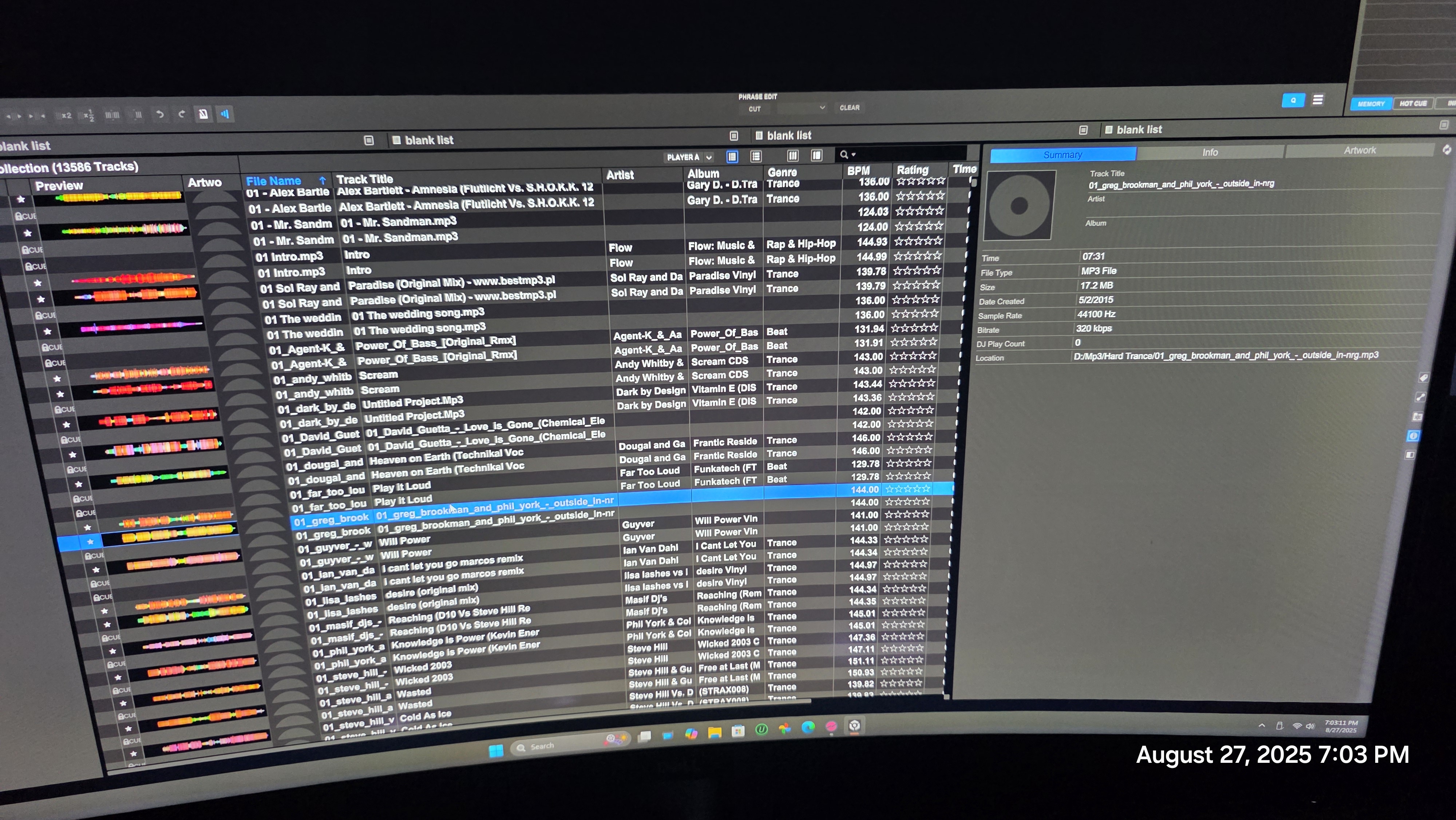The width and height of the screenshot is (1456, 820).
Task: Click the column layout view icon
Action: [x=792, y=155]
